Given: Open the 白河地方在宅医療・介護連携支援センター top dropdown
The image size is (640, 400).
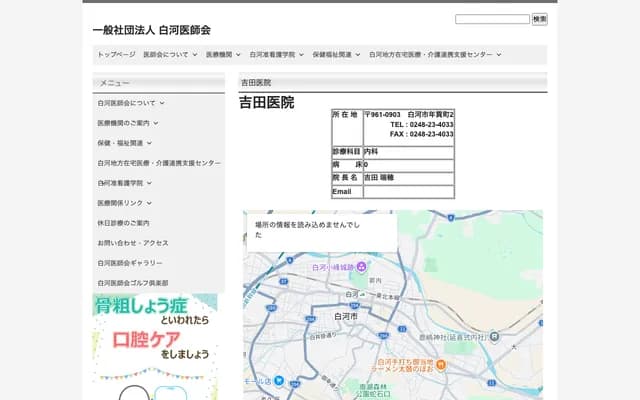Looking at the screenshot, I should click(435, 55).
